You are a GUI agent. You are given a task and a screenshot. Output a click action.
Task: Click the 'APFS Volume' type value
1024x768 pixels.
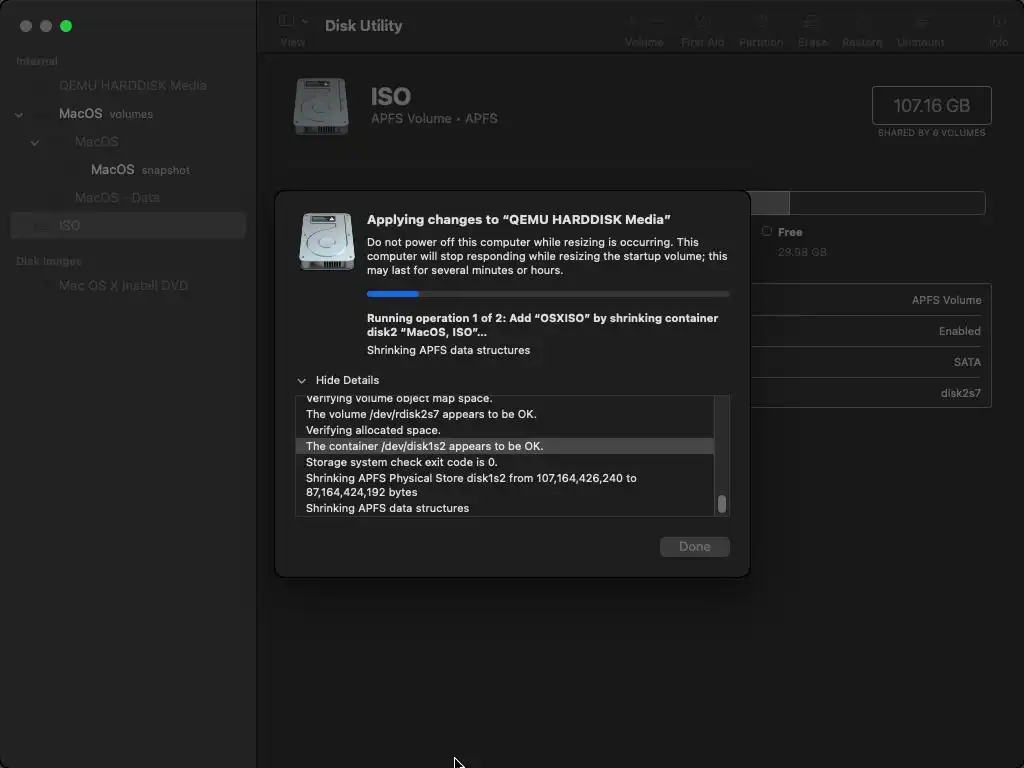click(x=946, y=300)
